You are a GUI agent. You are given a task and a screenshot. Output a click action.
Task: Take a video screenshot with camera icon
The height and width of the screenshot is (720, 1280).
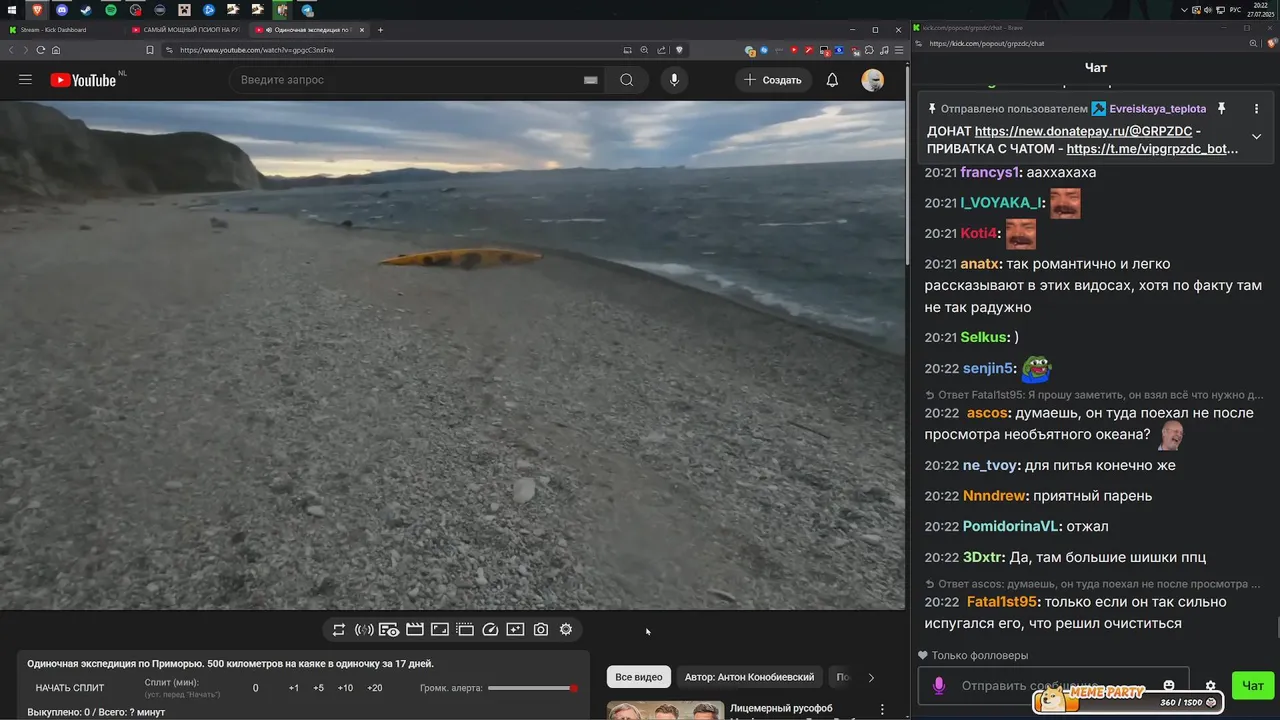coord(541,629)
